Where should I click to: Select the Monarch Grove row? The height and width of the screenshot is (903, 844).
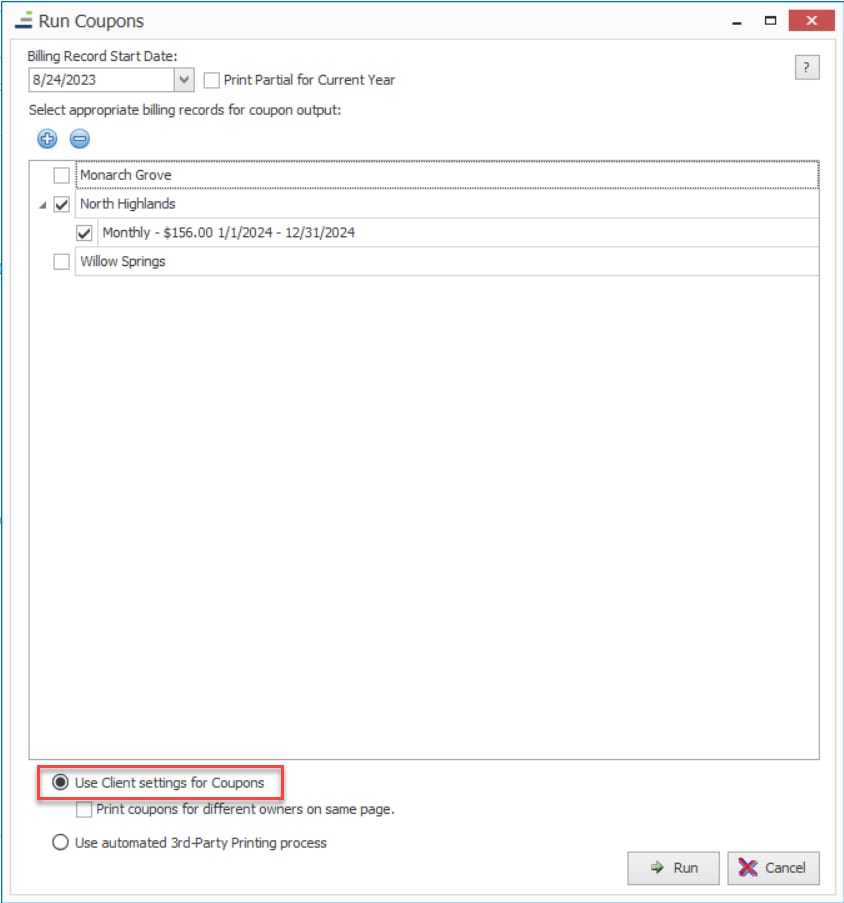click(x=447, y=175)
